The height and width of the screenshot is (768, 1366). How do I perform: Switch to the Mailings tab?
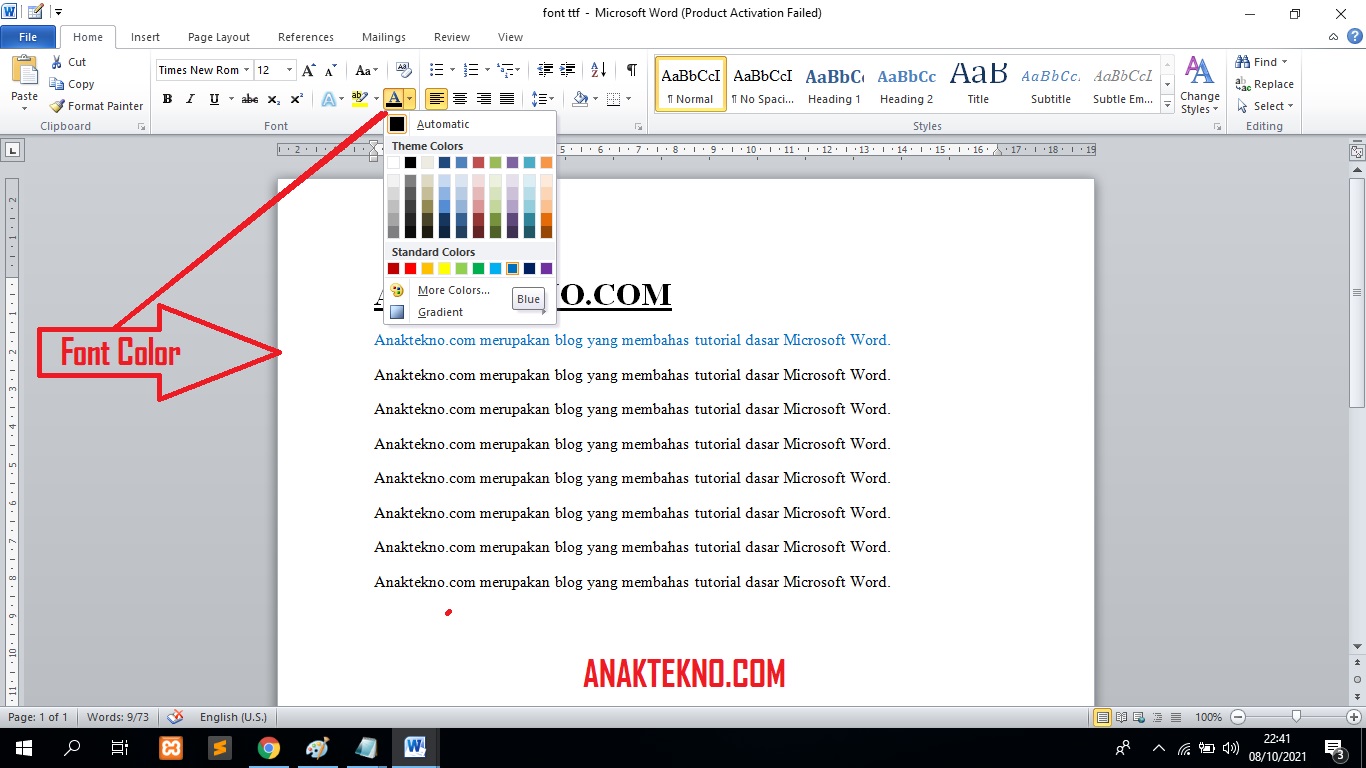384,37
